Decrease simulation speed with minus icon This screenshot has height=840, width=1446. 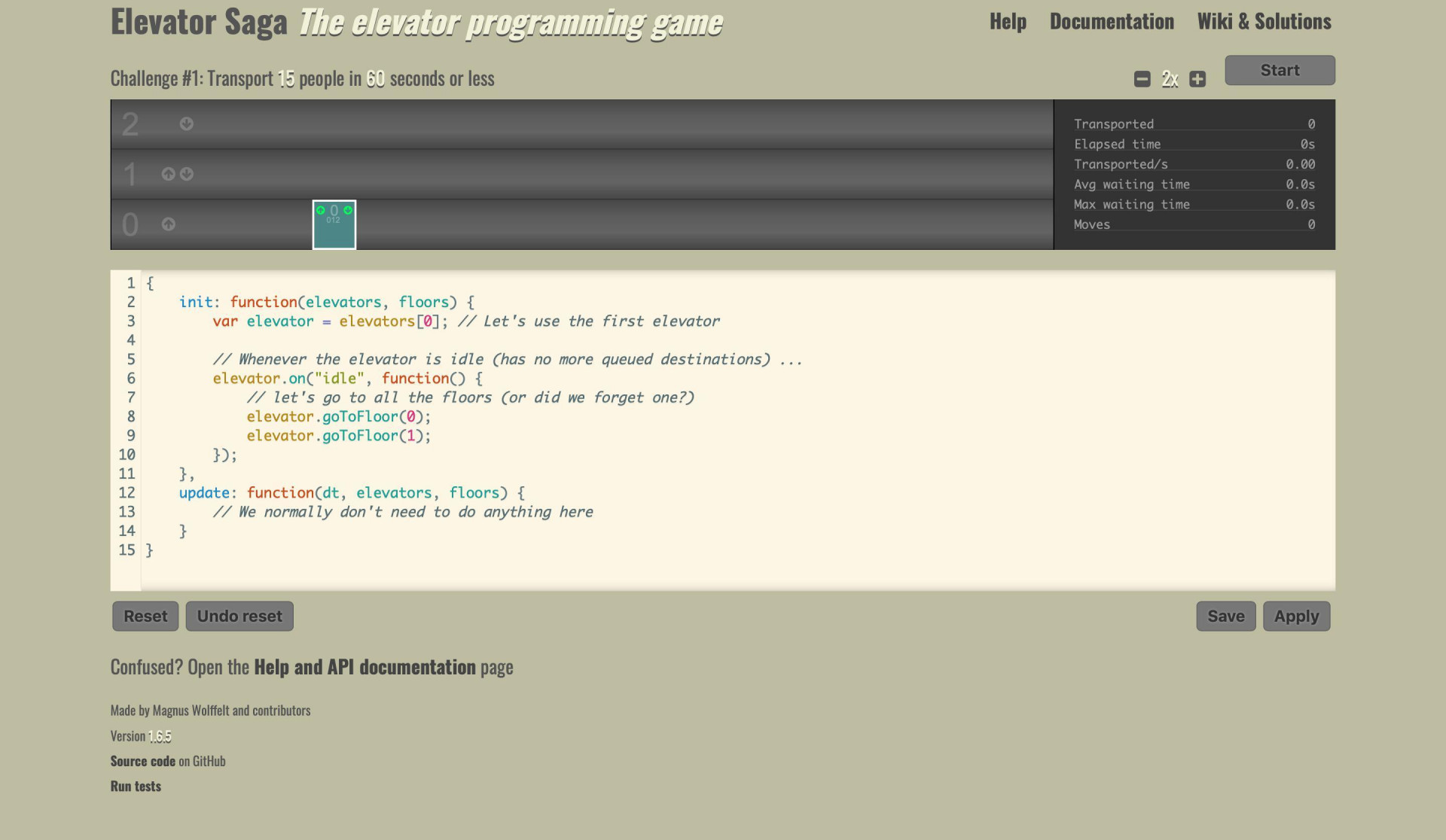tap(1142, 79)
